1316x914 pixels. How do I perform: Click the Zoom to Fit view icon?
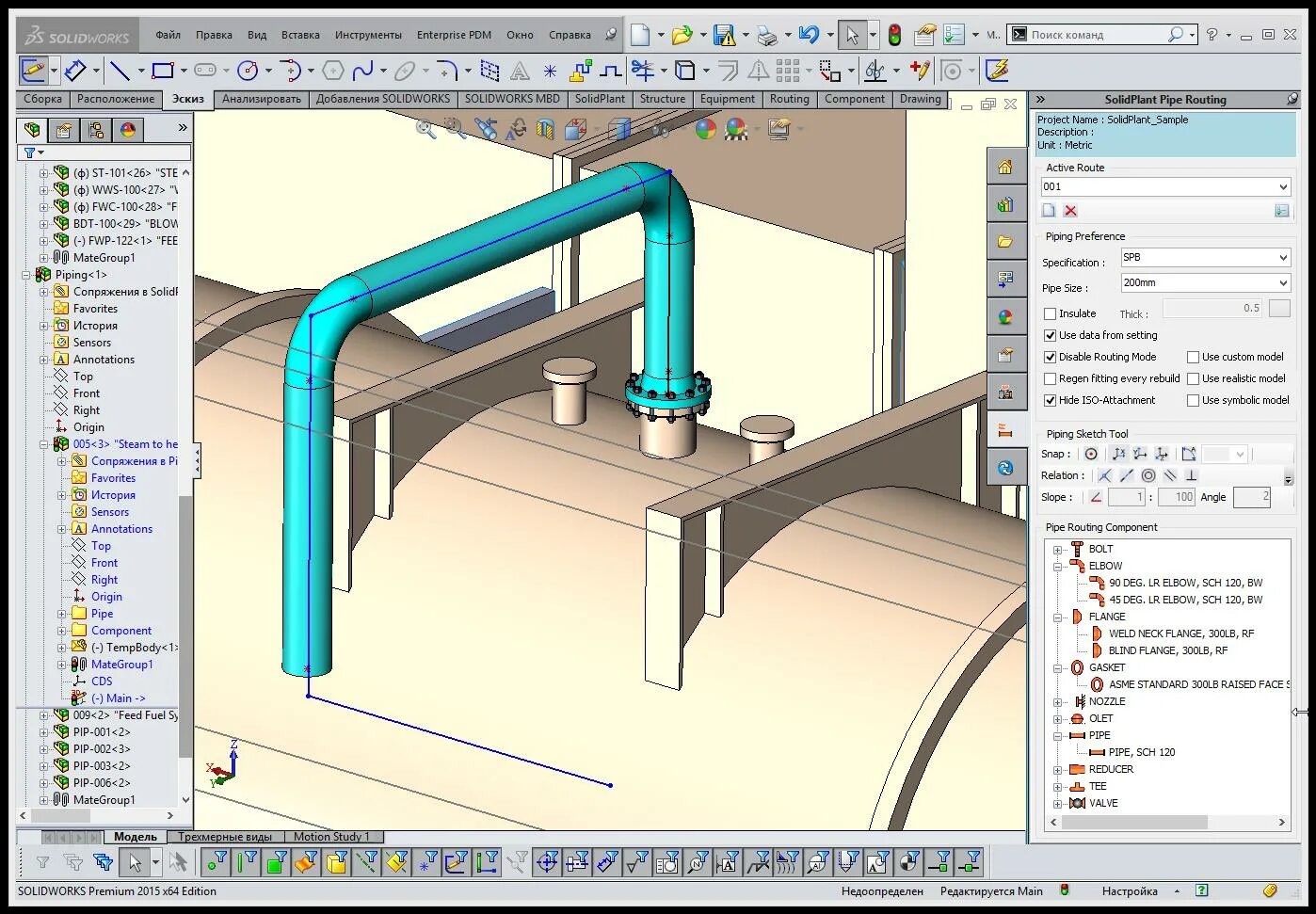tap(425, 129)
